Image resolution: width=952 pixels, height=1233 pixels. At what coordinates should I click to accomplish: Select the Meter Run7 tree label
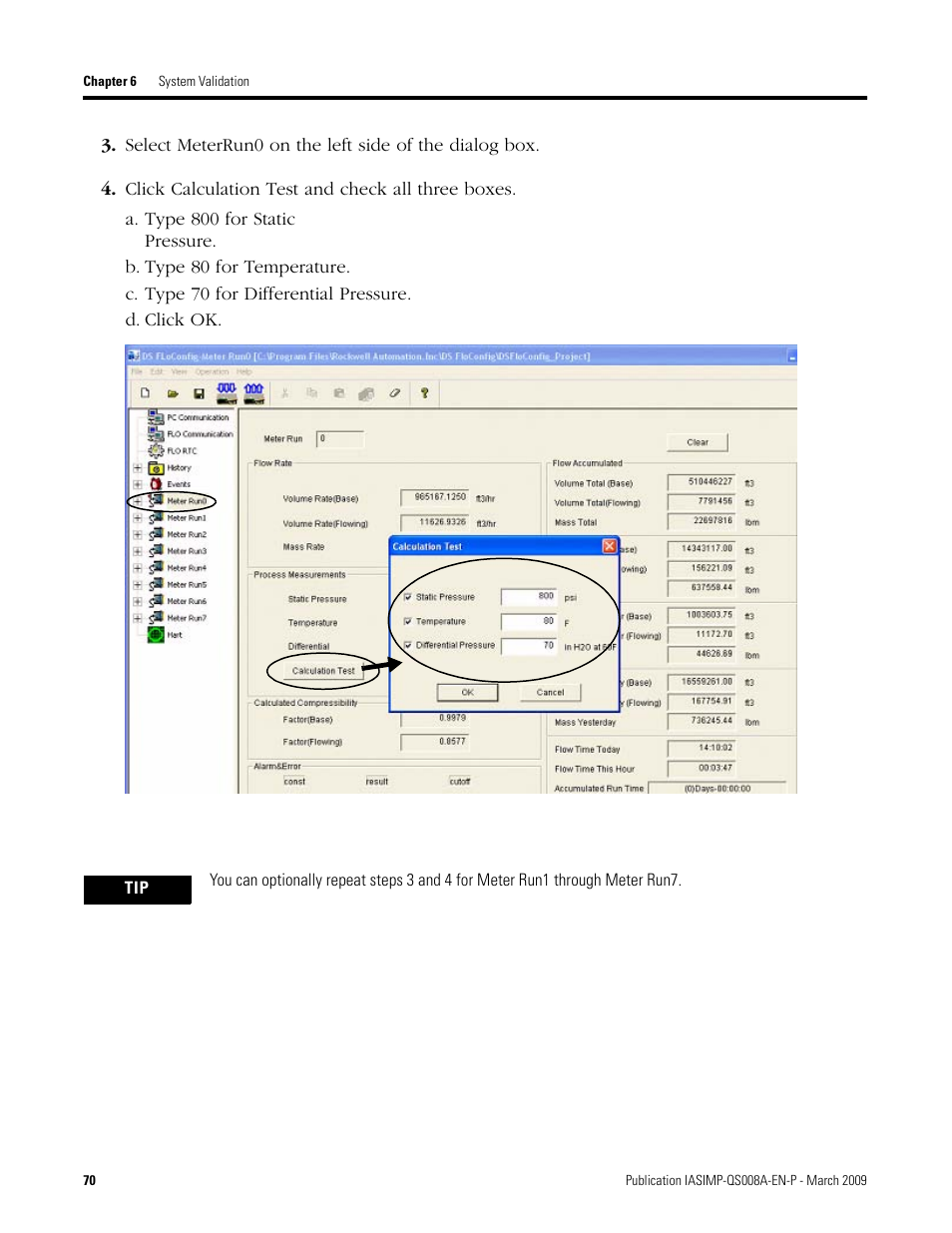(x=187, y=618)
